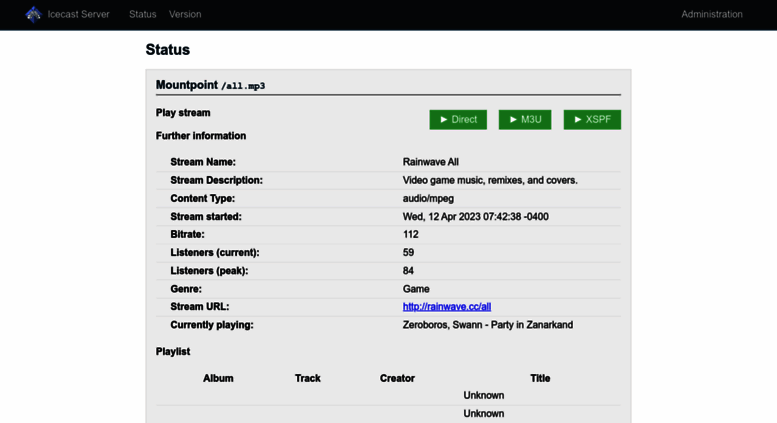This screenshot has height=423, width=777.
Task: Select 'Zeroboros, Swann - Party in Zanarkand' text
Action: tap(488, 325)
